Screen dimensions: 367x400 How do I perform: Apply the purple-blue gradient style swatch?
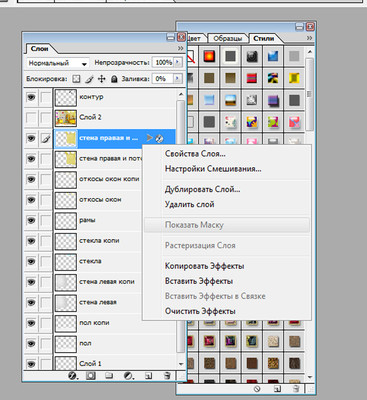(273, 100)
